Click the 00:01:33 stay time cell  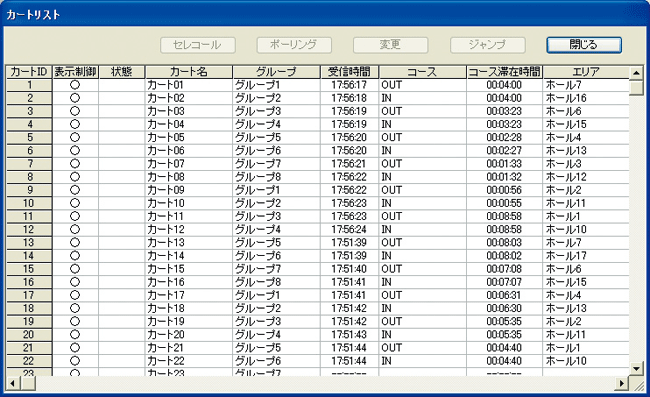point(504,164)
